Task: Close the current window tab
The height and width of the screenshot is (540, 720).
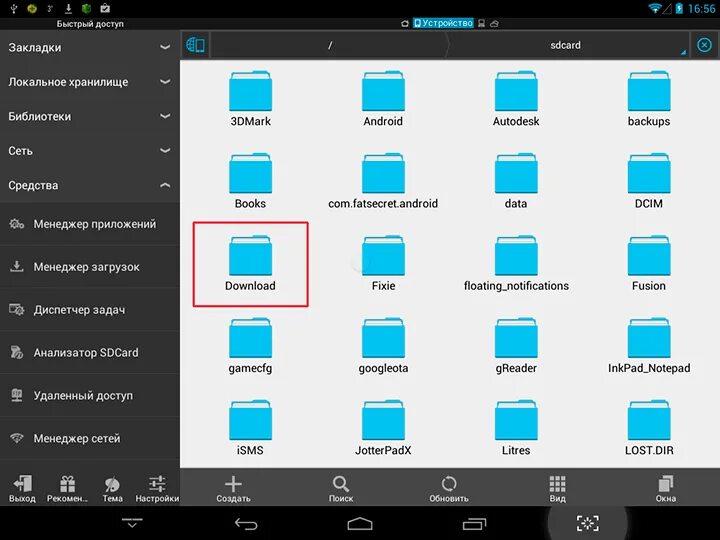Action: [x=704, y=45]
